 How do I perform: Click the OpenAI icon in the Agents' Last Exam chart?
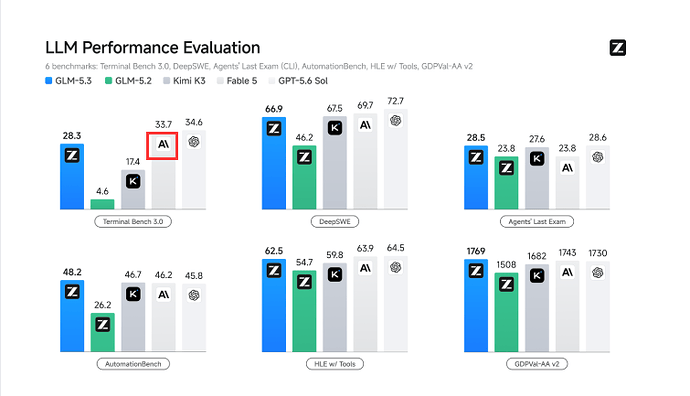click(598, 157)
